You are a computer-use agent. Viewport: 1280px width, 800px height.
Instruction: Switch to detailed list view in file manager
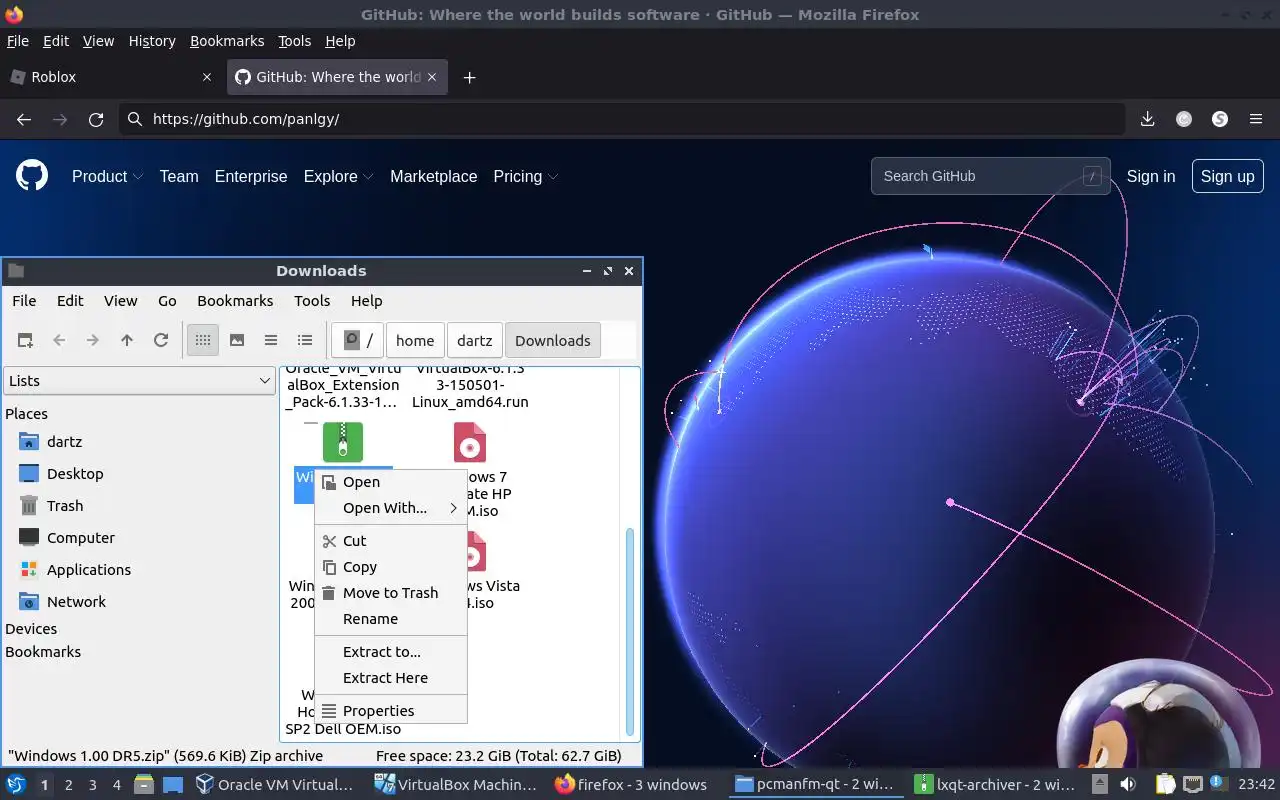(x=305, y=340)
